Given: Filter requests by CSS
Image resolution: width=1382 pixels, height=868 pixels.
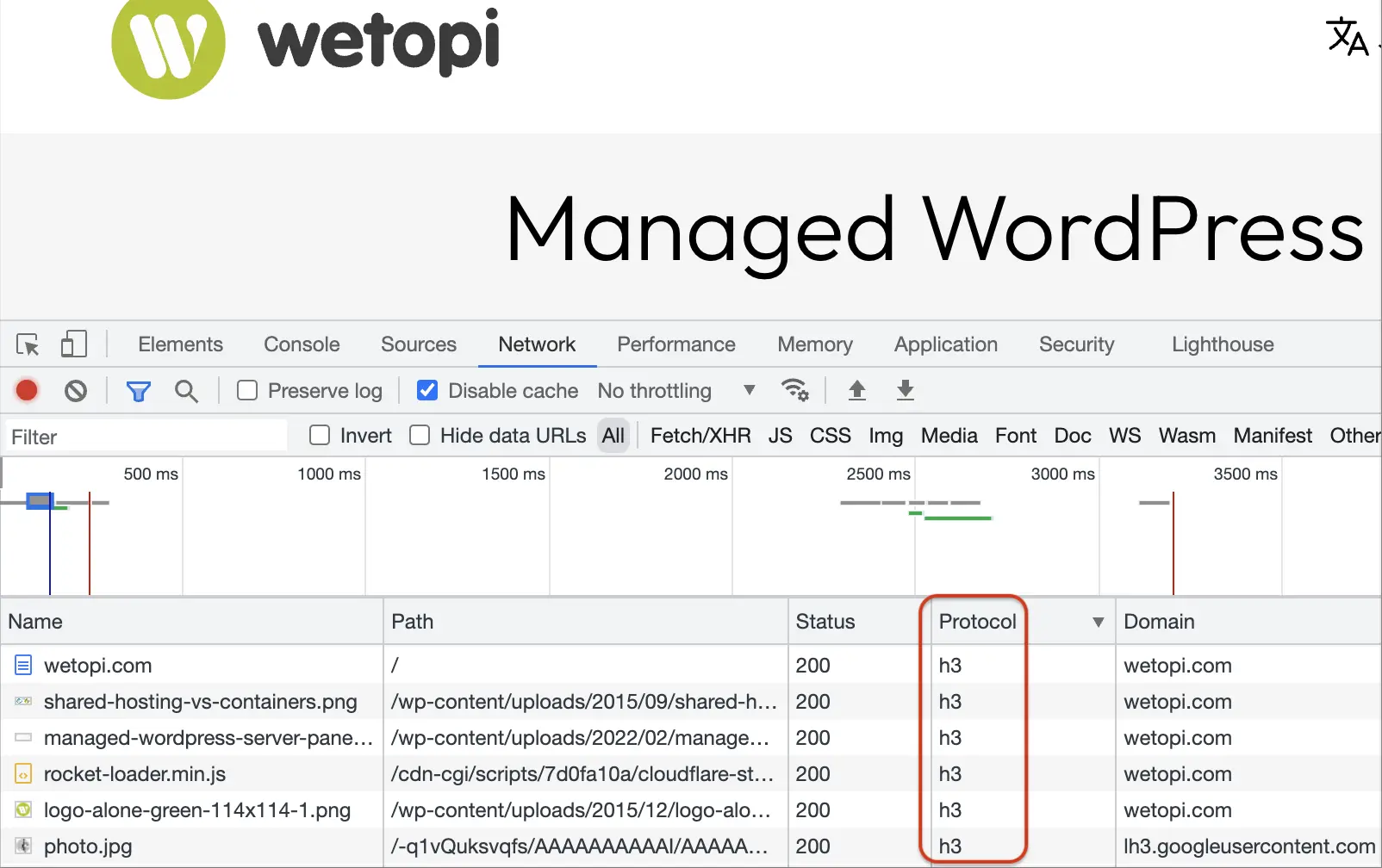Looking at the screenshot, I should [x=831, y=436].
